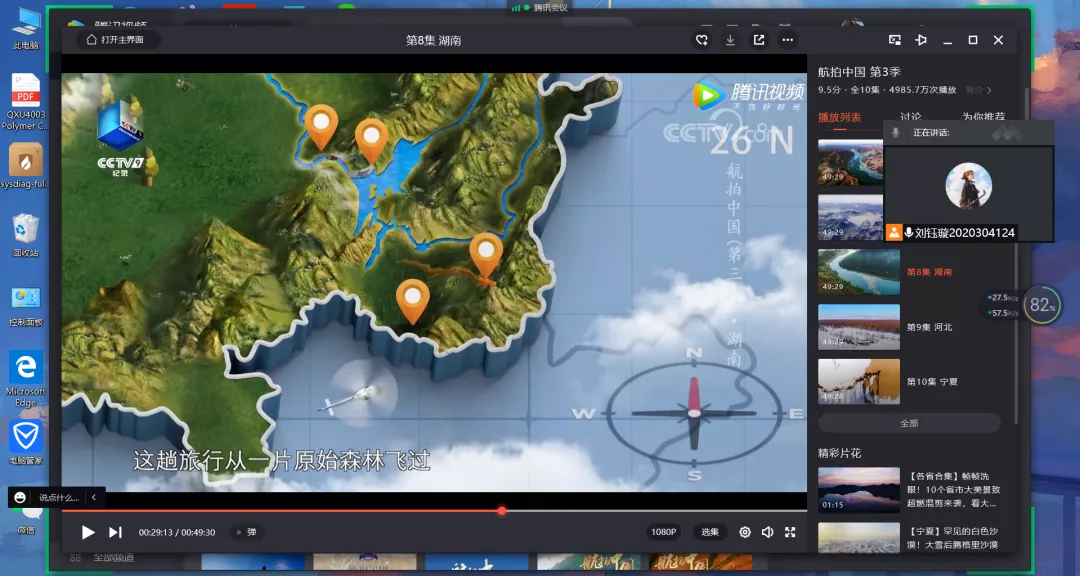Click the 第8集 湖南 window title

point(433,41)
